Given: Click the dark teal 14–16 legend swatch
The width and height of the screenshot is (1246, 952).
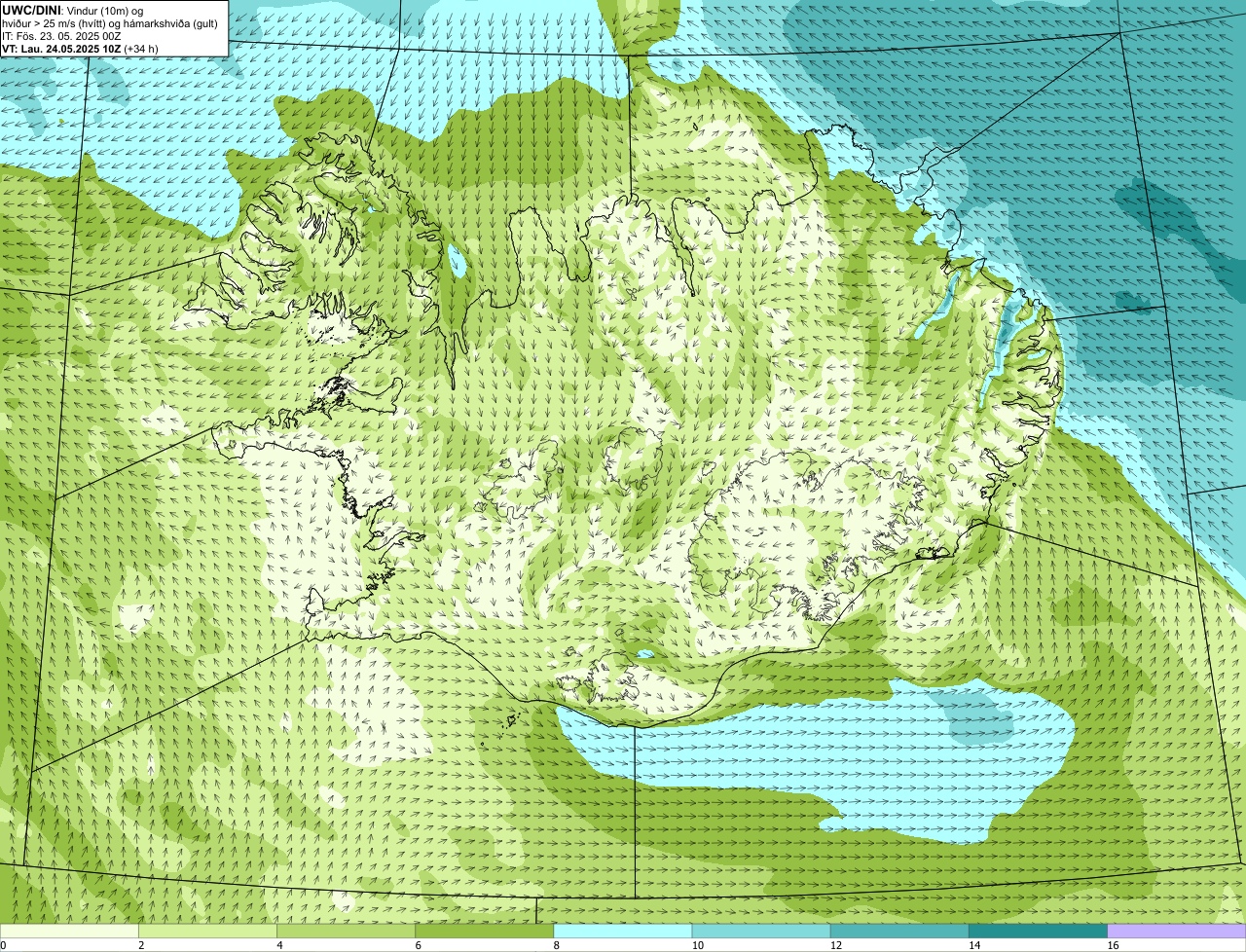Looking at the screenshot, I should pos(1038,932).
